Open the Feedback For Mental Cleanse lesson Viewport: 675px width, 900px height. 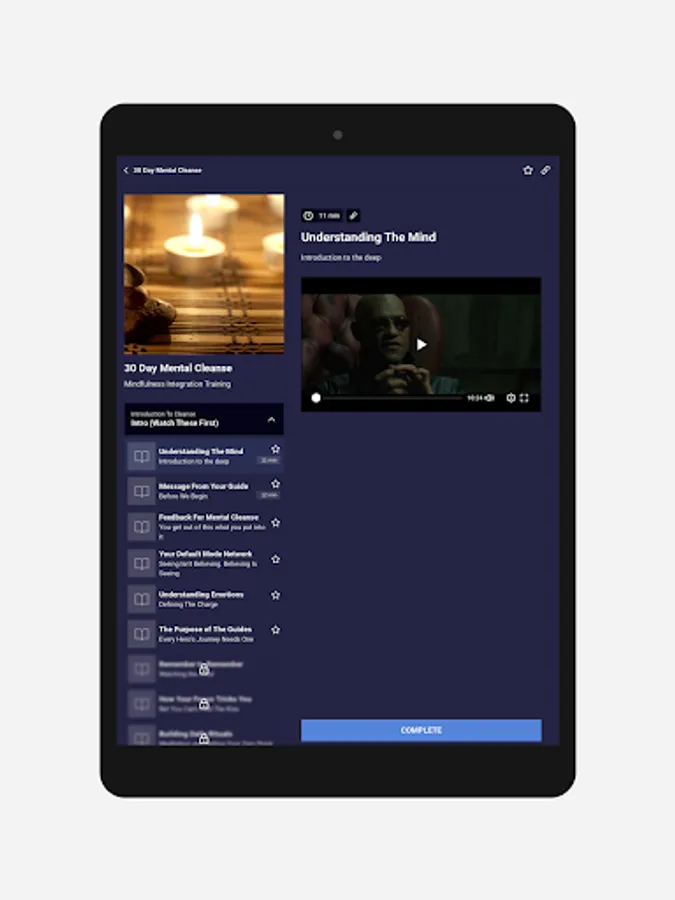(204, 527)
